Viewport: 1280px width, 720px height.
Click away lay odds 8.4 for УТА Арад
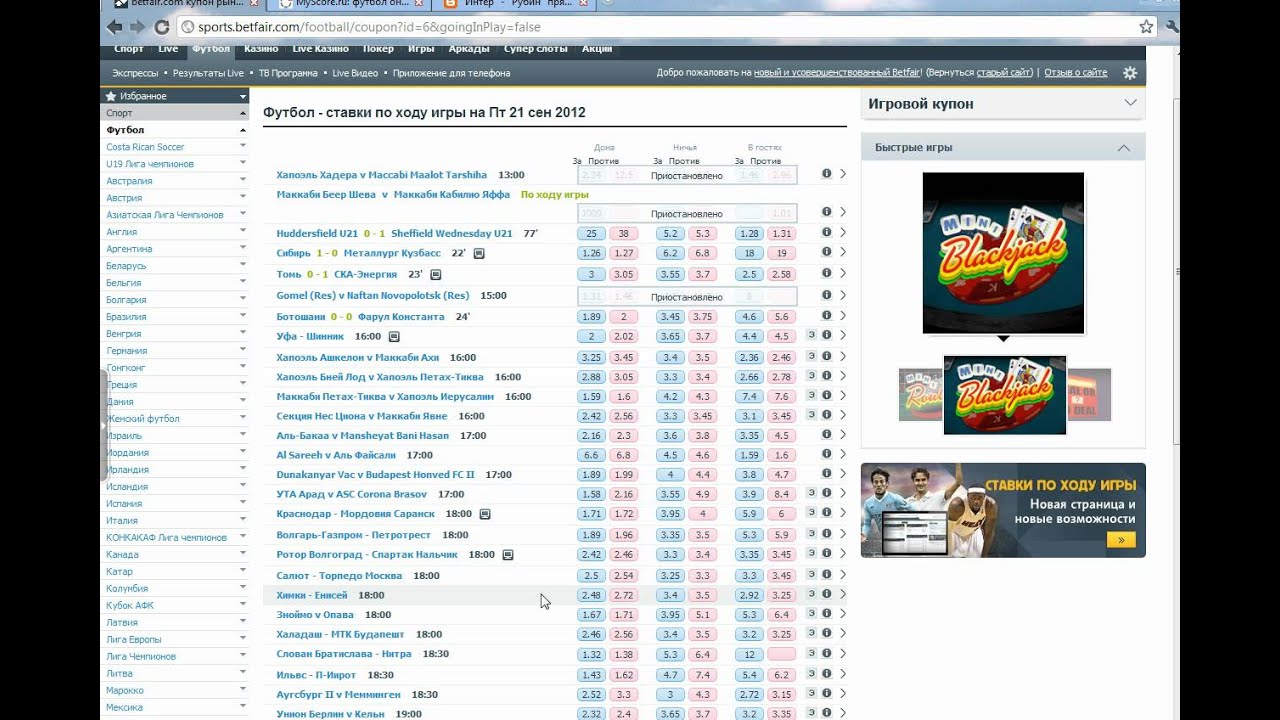(782, 494)
